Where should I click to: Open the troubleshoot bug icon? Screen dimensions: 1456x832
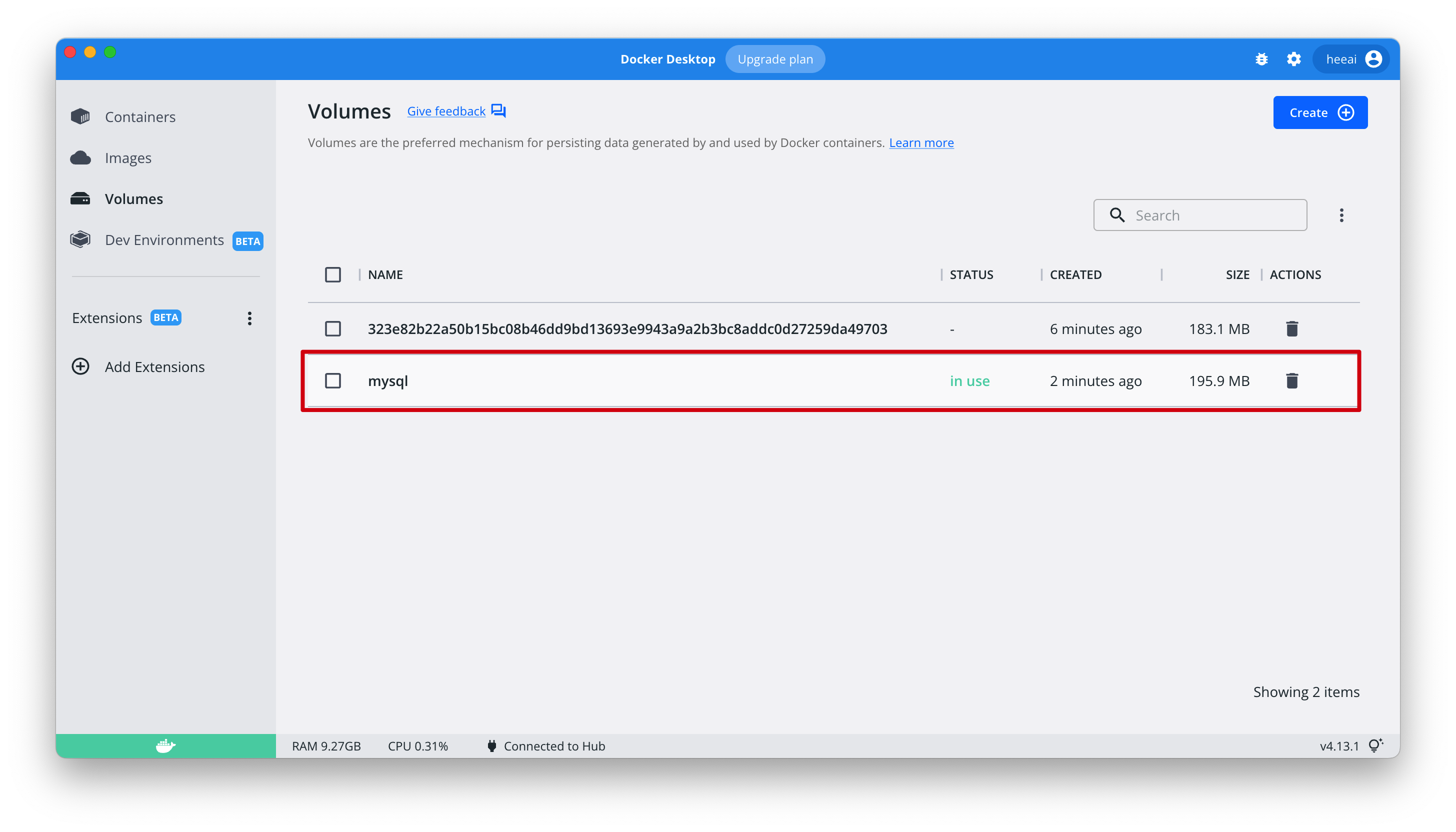click(x=1261, y=59)
